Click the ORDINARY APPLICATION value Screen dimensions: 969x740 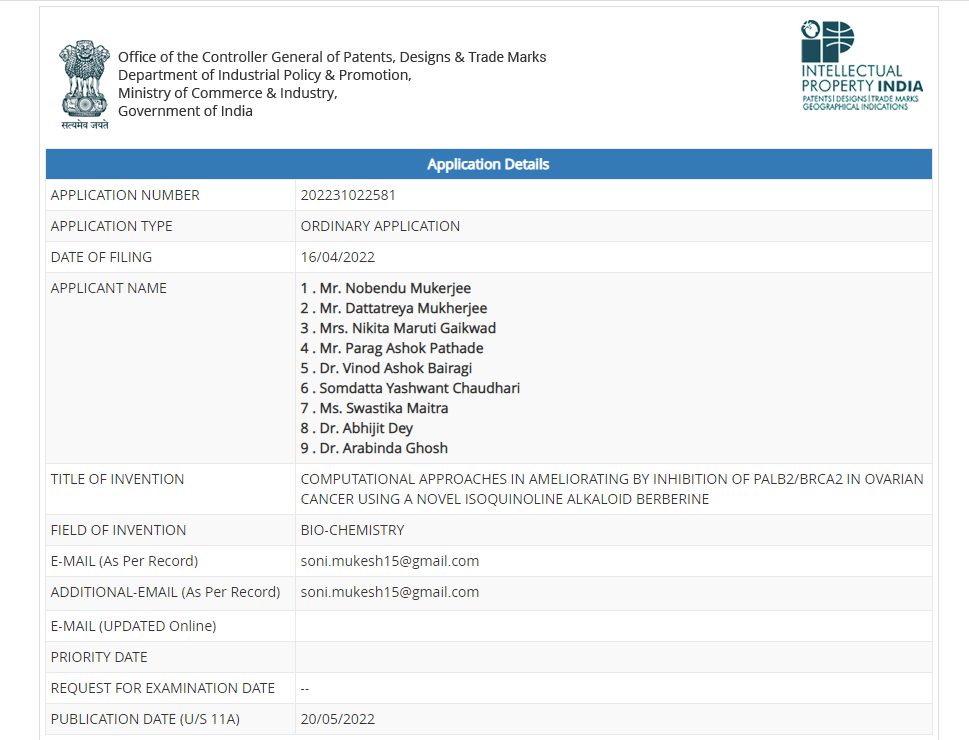point(380,226)
